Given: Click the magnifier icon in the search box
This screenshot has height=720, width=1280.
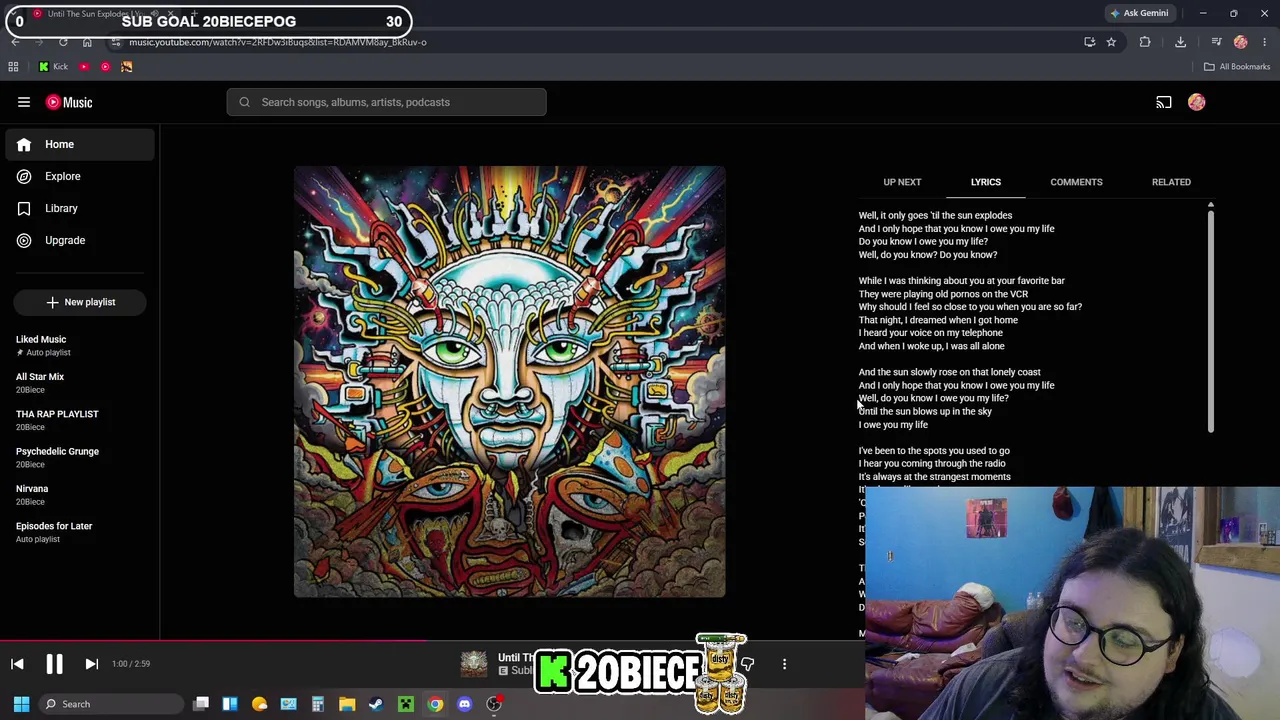Looking at the screenshot, I should point(244,102).
